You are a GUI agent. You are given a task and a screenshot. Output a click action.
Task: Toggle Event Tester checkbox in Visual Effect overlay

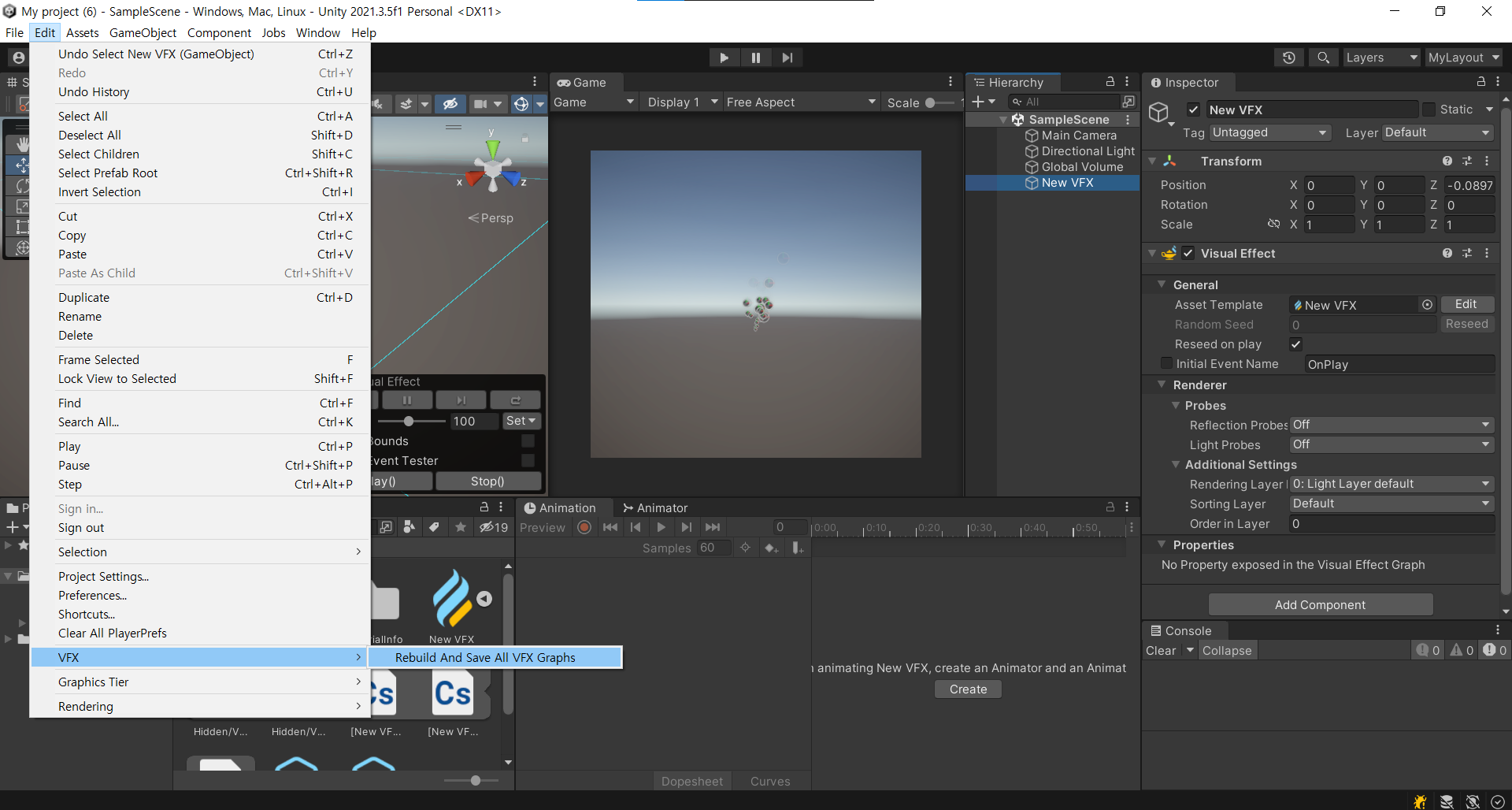coord(528,460)
